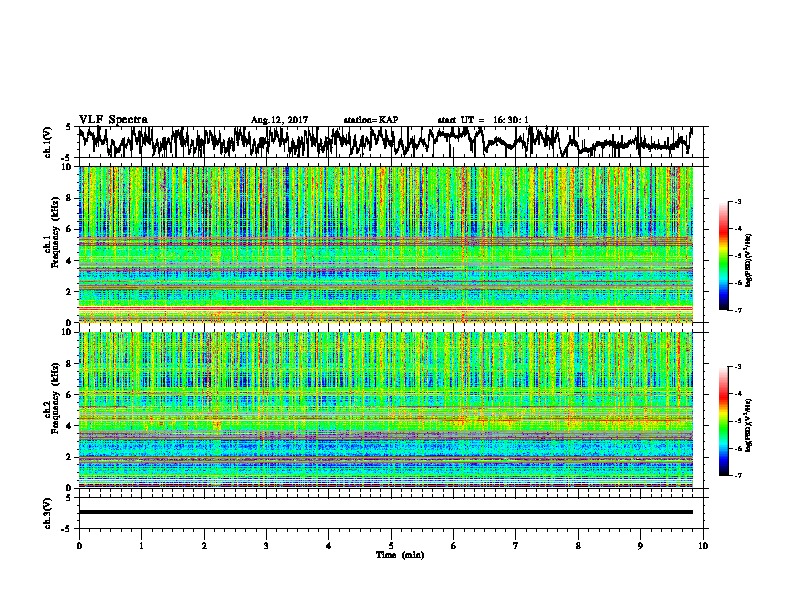
Task: Click the time axis tick label '5'
Action: point(391,546)
